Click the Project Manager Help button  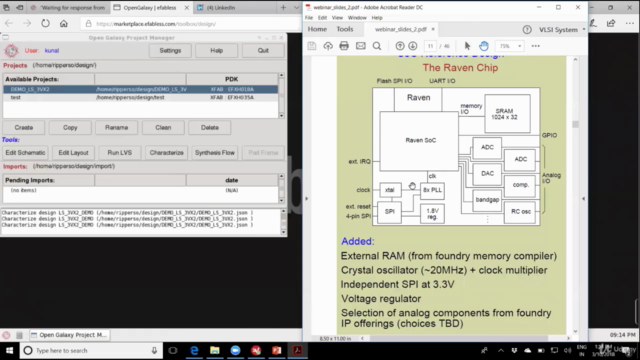pos(216,51)
